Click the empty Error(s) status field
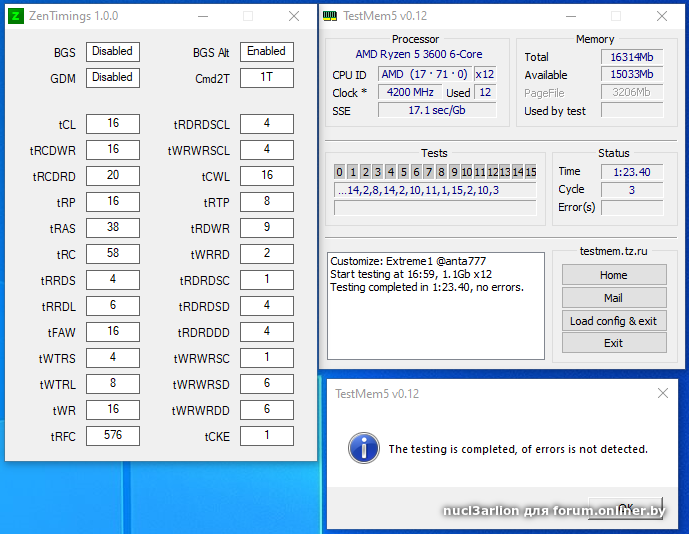 (632, 207)
